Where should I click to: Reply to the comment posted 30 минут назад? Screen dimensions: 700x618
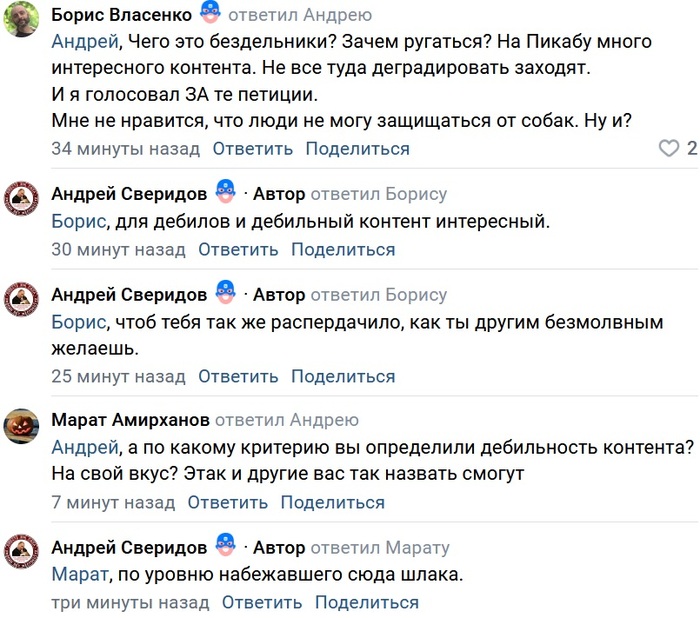pyautogui.click(x=238, y=250)
